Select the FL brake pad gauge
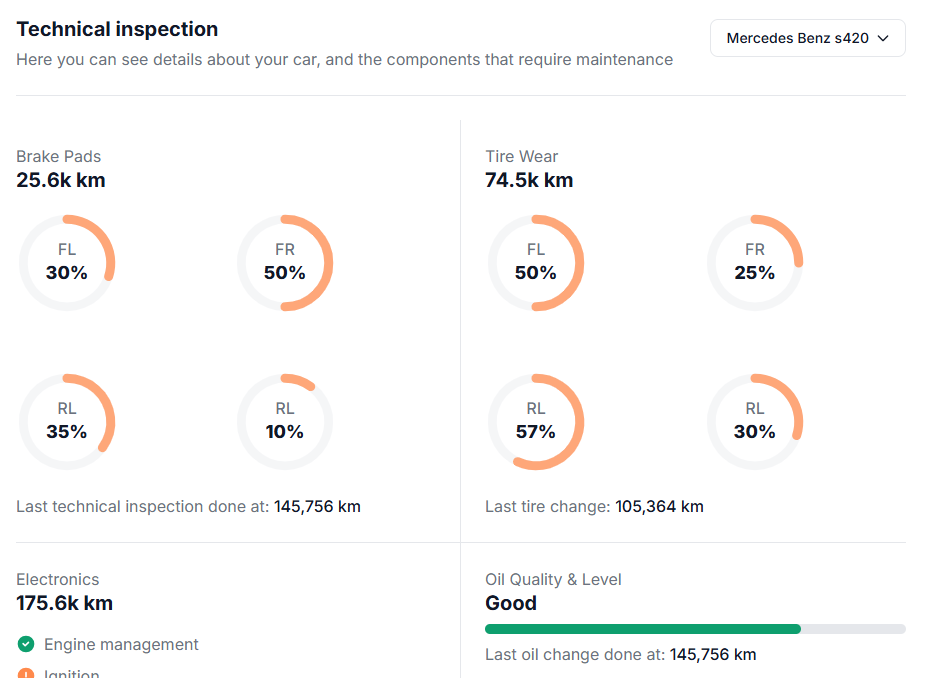This screenshot has height=678, width=927. tap(67, 262)
